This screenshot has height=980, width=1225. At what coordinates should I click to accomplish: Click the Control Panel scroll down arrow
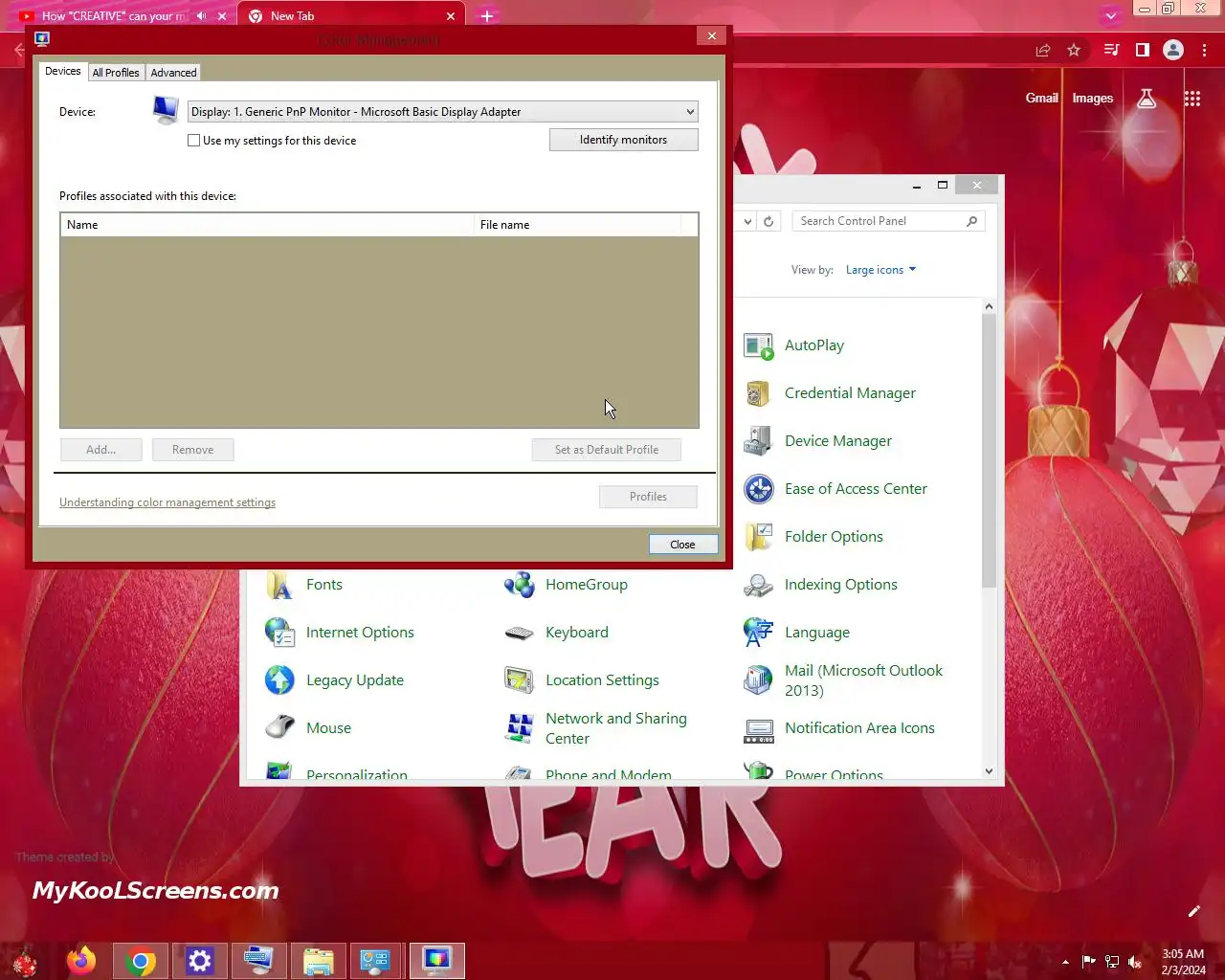pos(989,771)
